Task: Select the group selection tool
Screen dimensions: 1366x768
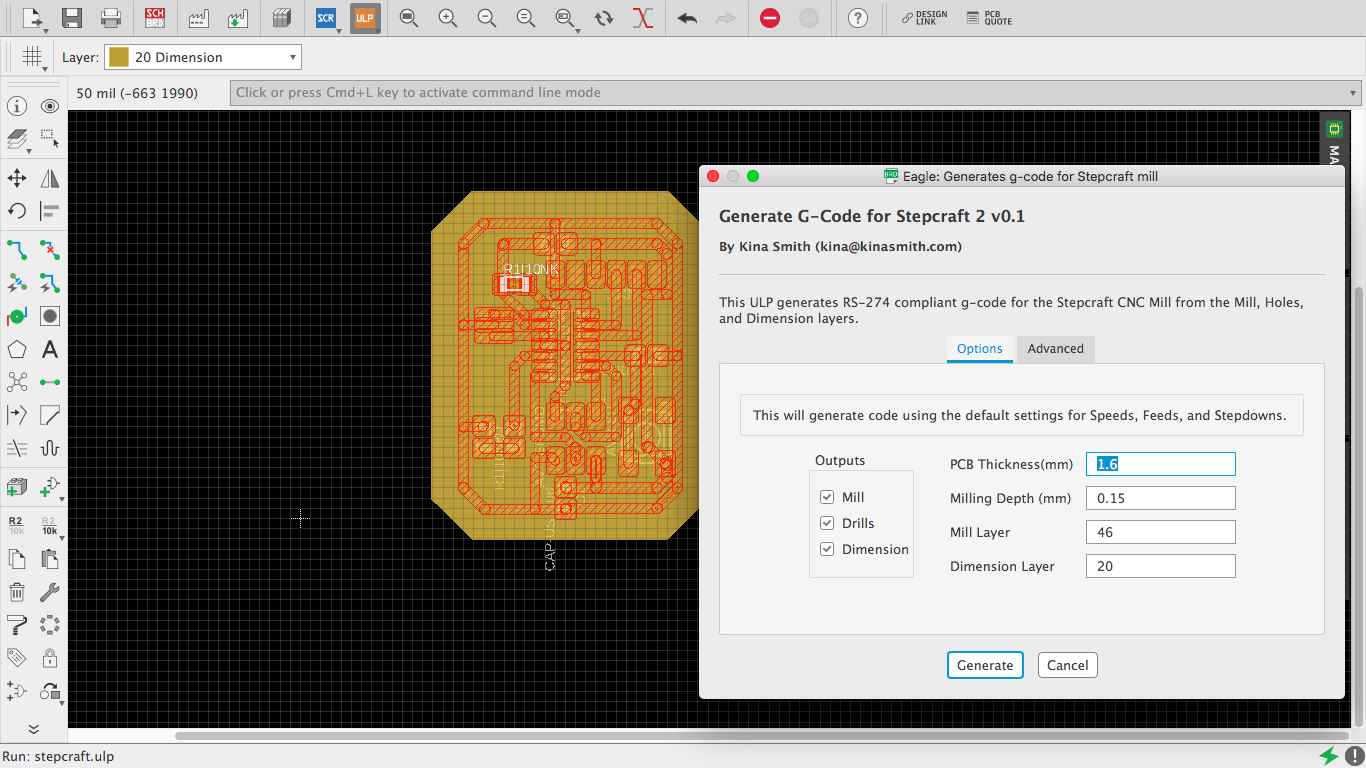Action: (50, 139)
